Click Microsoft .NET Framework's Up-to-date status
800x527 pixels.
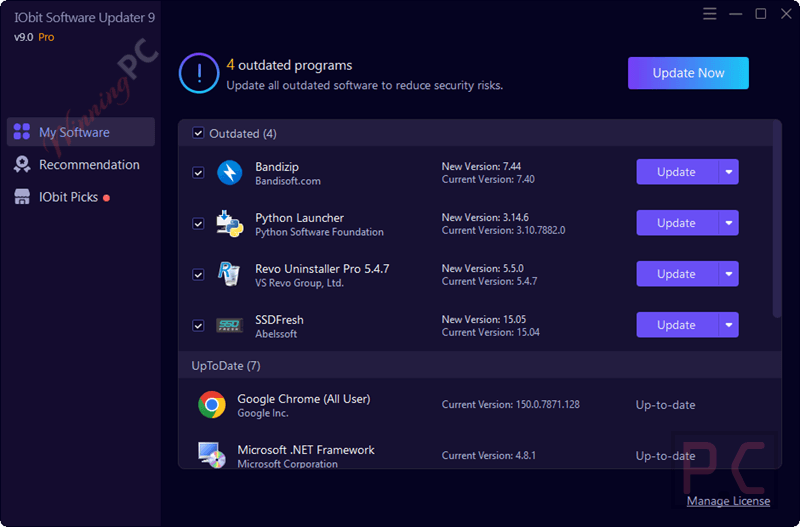pyautogui.click(x=665, y=456)
